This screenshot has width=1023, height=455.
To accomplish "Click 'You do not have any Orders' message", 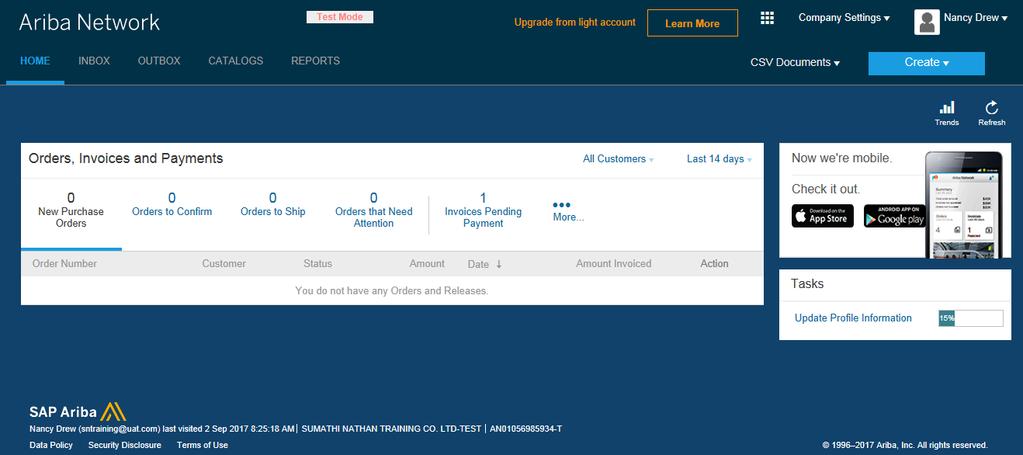I will click(391, 290).
